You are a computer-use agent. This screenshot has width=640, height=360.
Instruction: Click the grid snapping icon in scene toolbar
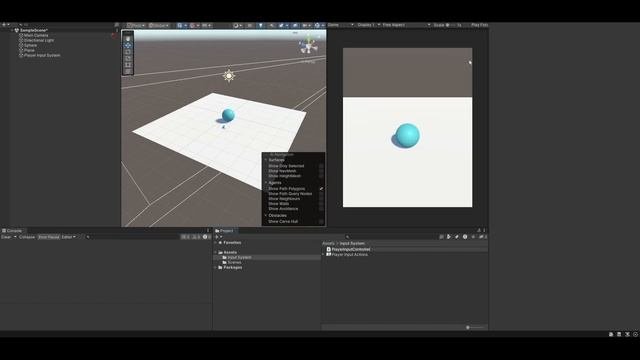193,25
